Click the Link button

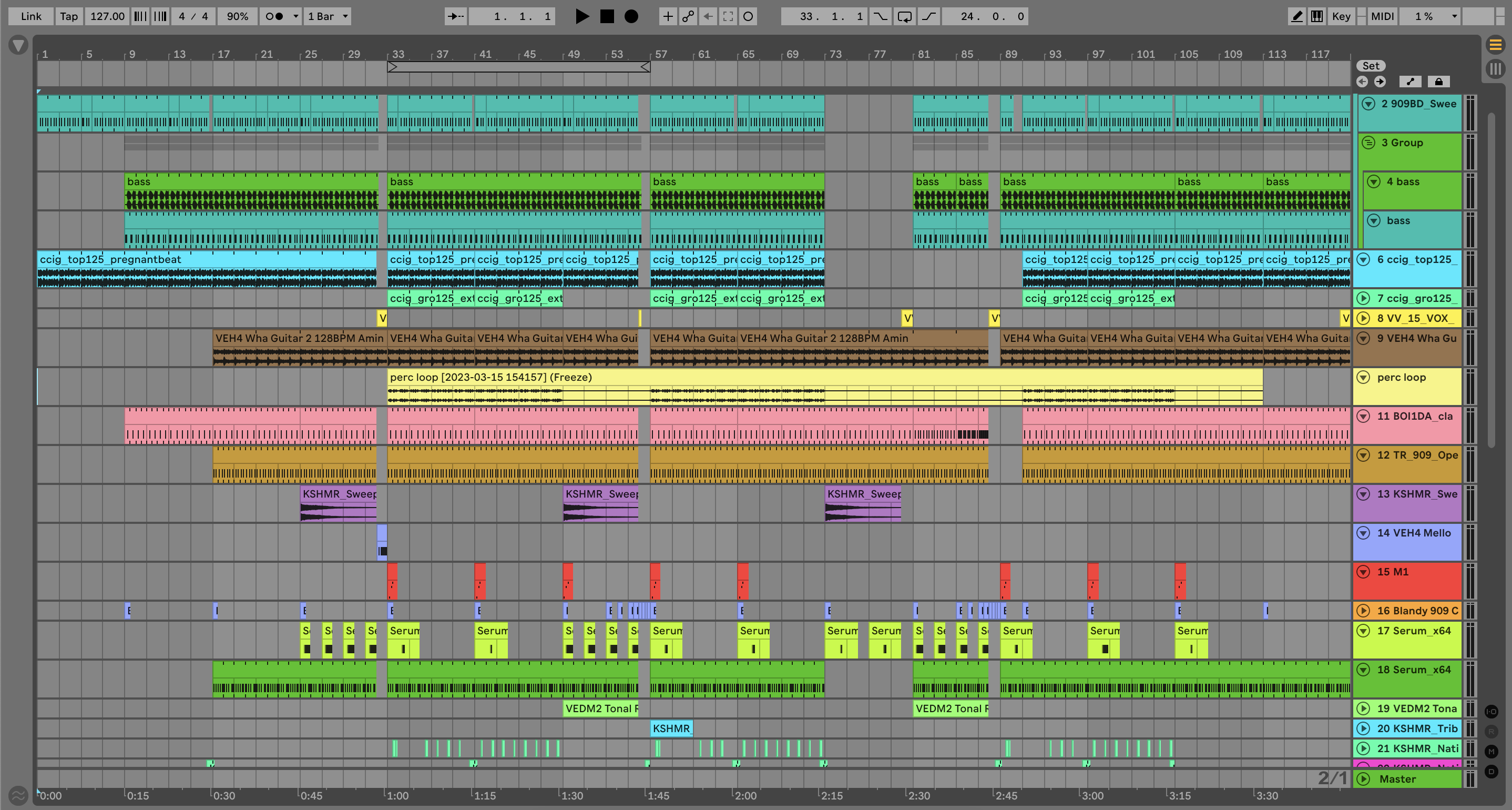pos(31,16)
